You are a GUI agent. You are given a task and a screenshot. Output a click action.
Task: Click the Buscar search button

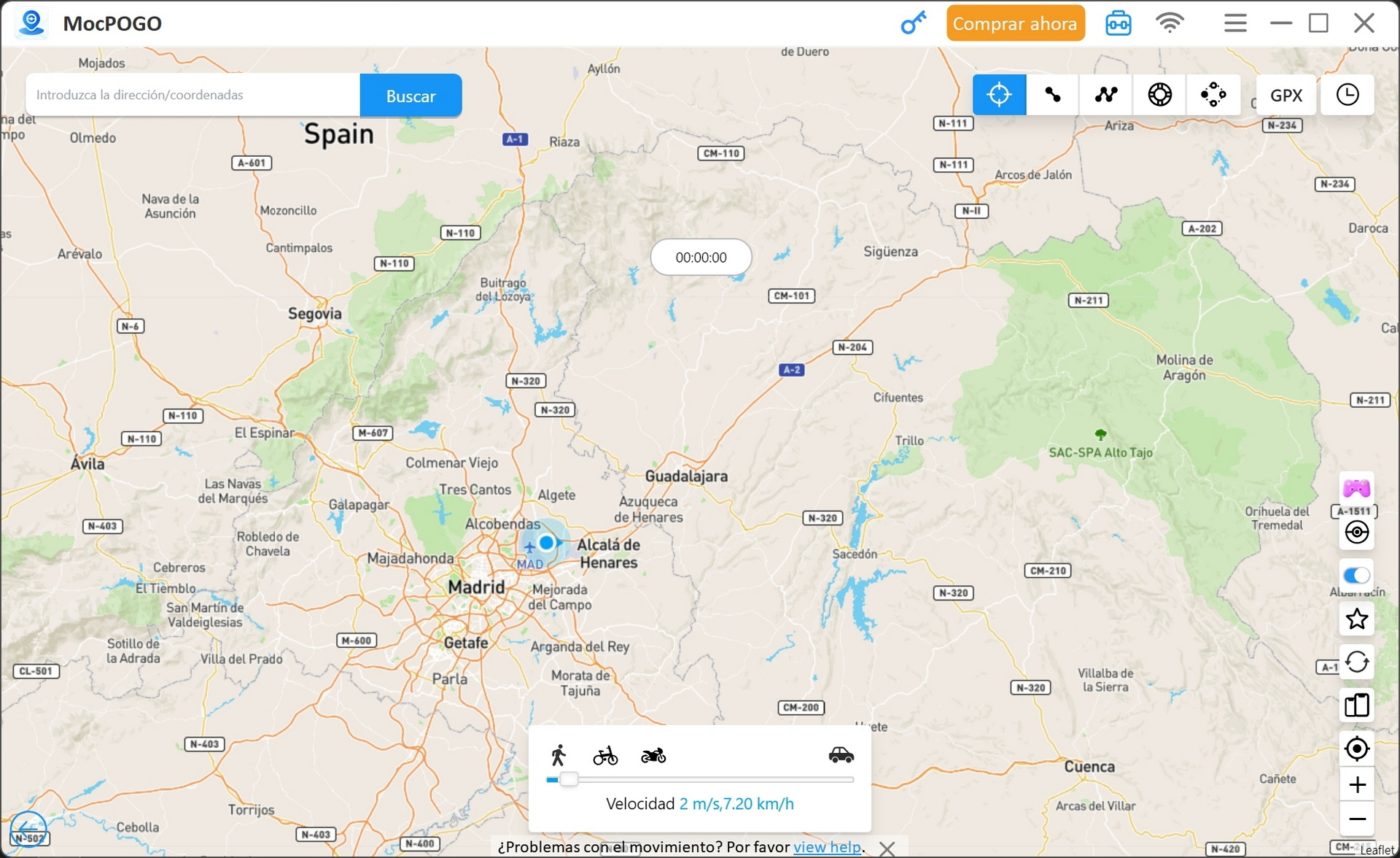(411, 96)
